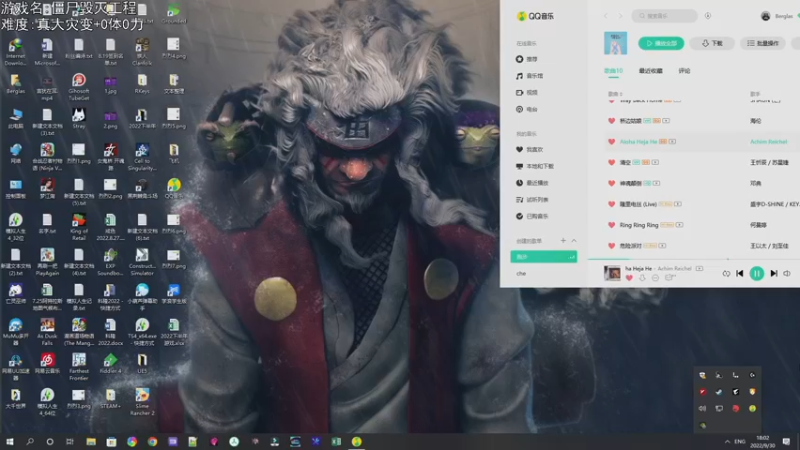This screenshot has width=800, height=450.
Task: Open recently played in sidebar
Action: pyautogui.click(x=532, y=183)
